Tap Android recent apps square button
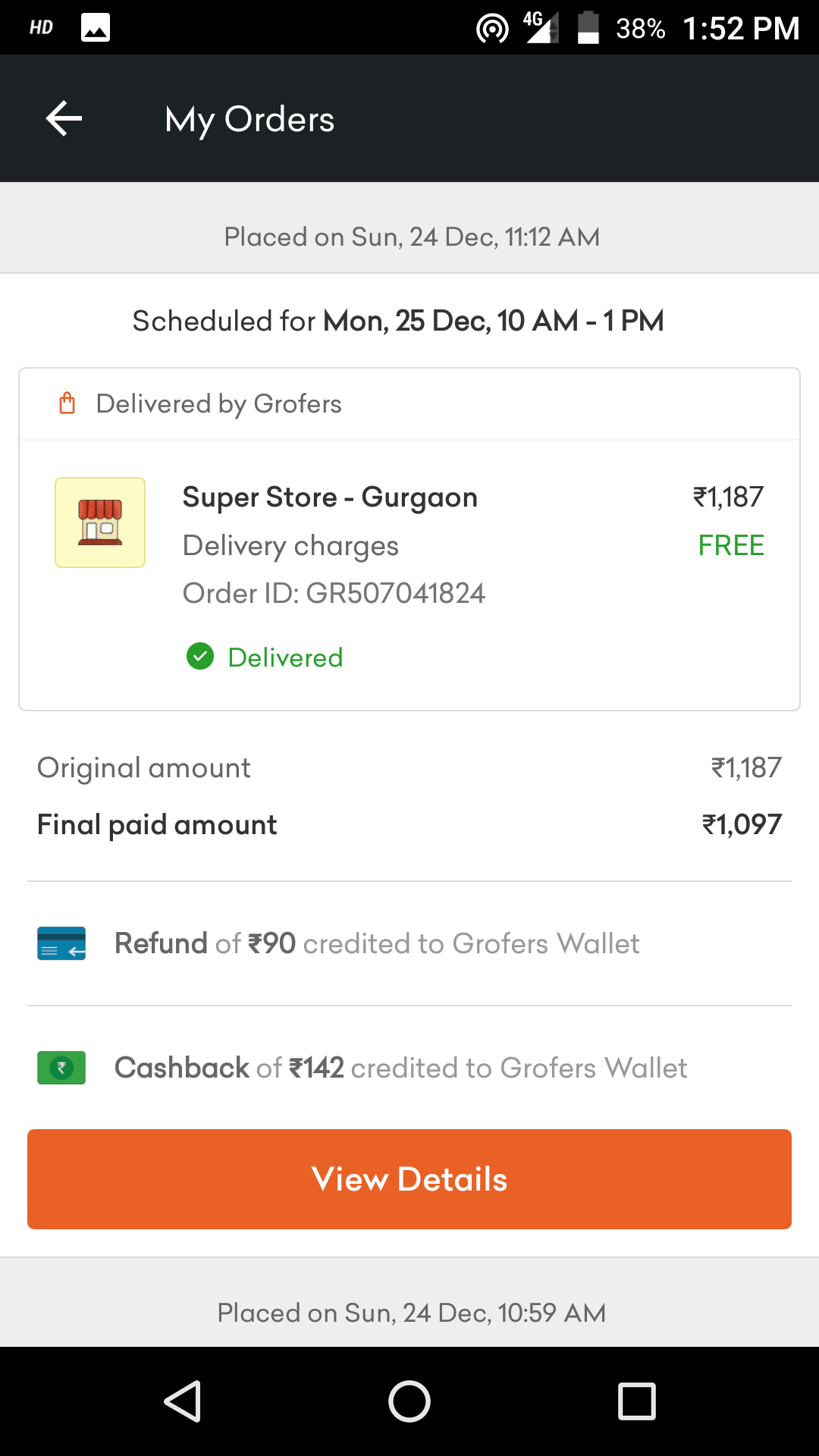Viewport: 819px width, 1456px height. pyautogui.click(x=637, y=1401)
